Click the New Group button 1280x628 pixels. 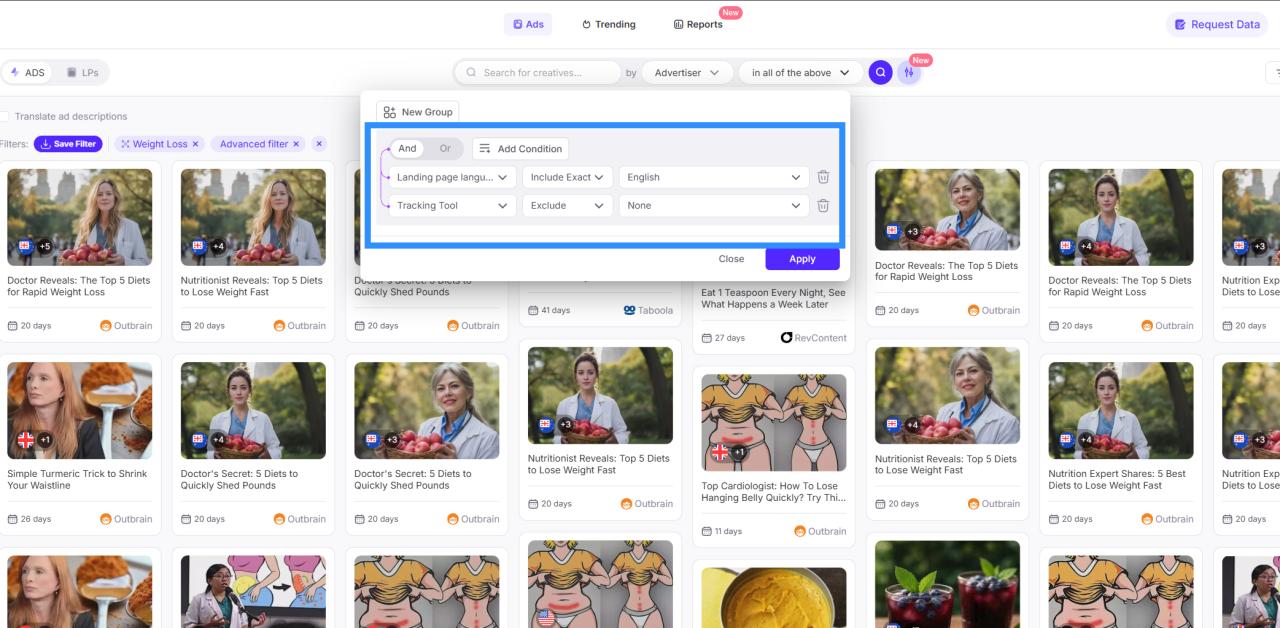418,112
